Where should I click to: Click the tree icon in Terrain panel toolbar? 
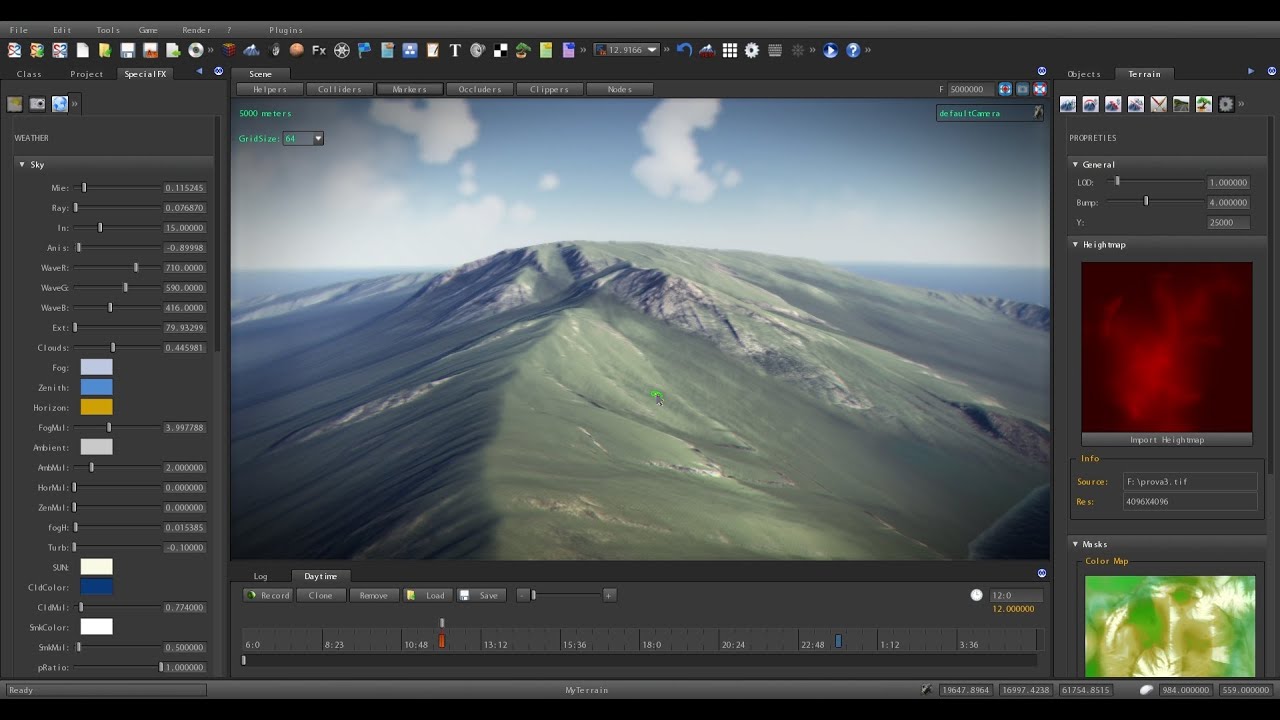tap(1204, 104)
